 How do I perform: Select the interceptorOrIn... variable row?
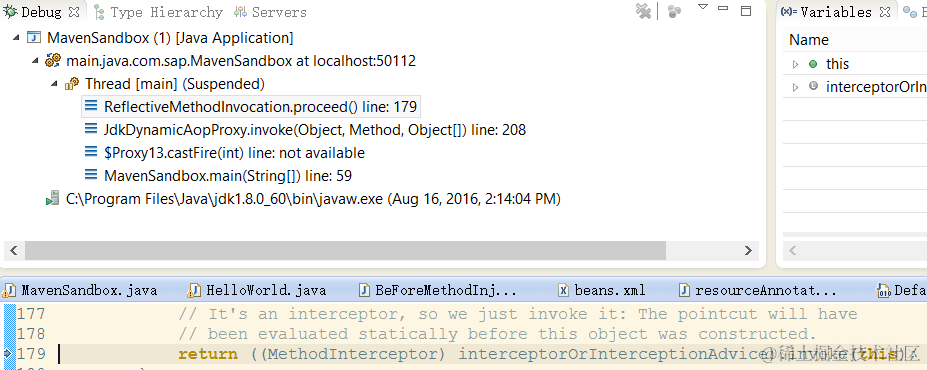click(855, 87)
